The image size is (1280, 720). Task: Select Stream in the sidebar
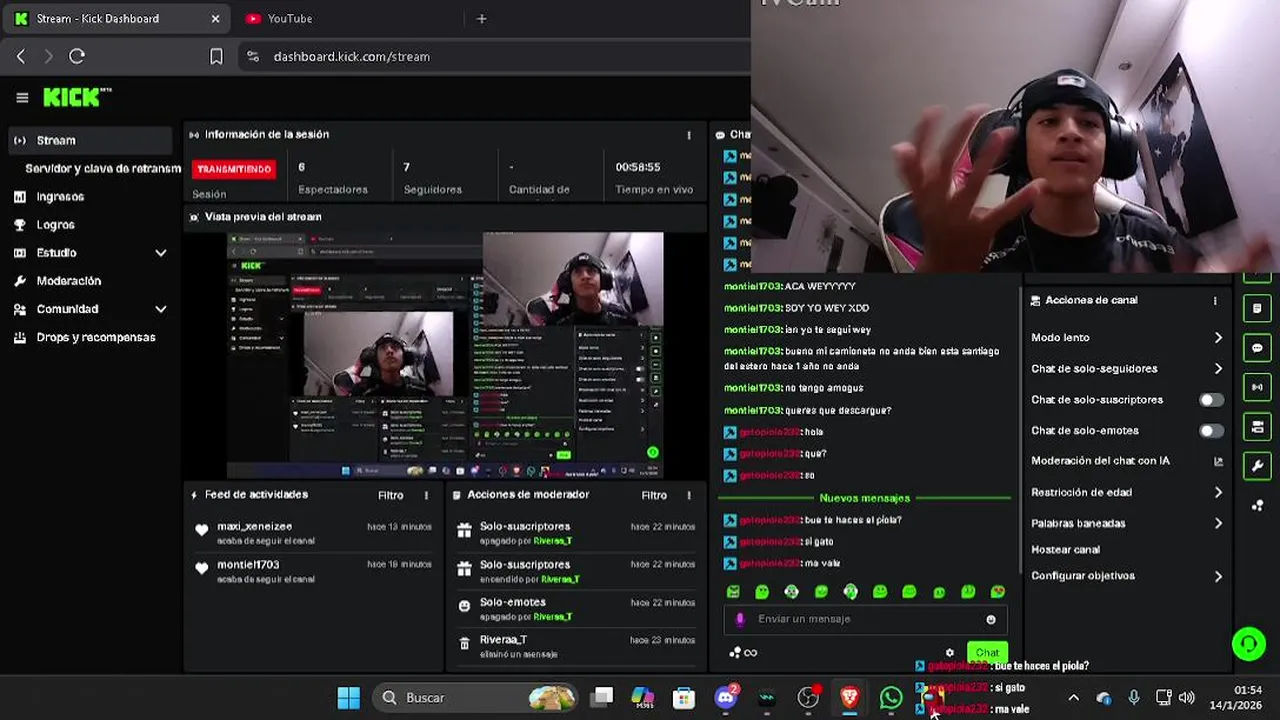pos(90,141)
